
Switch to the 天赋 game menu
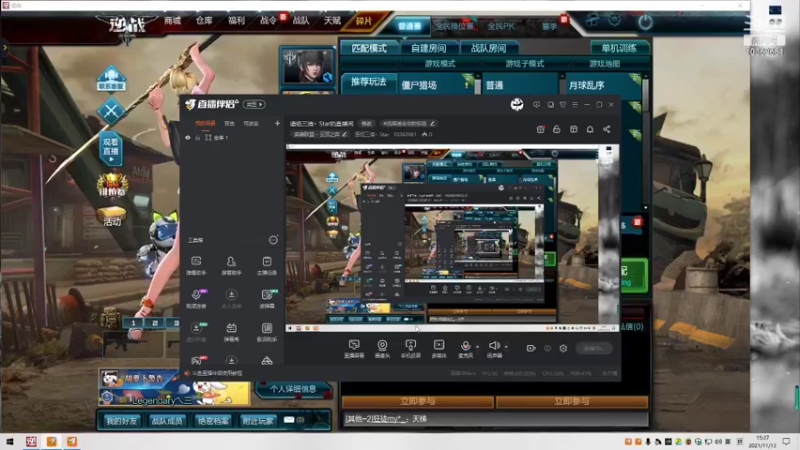point(332,20)
